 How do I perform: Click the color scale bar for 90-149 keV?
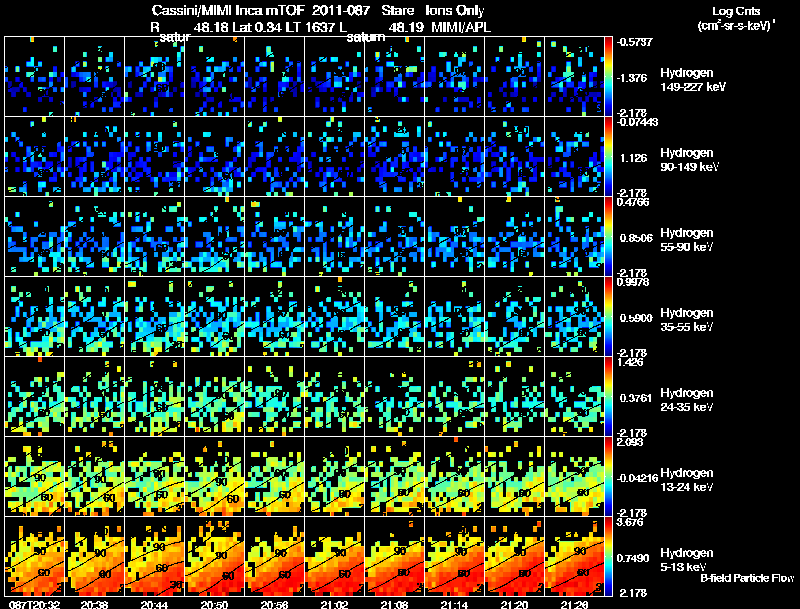608,157
